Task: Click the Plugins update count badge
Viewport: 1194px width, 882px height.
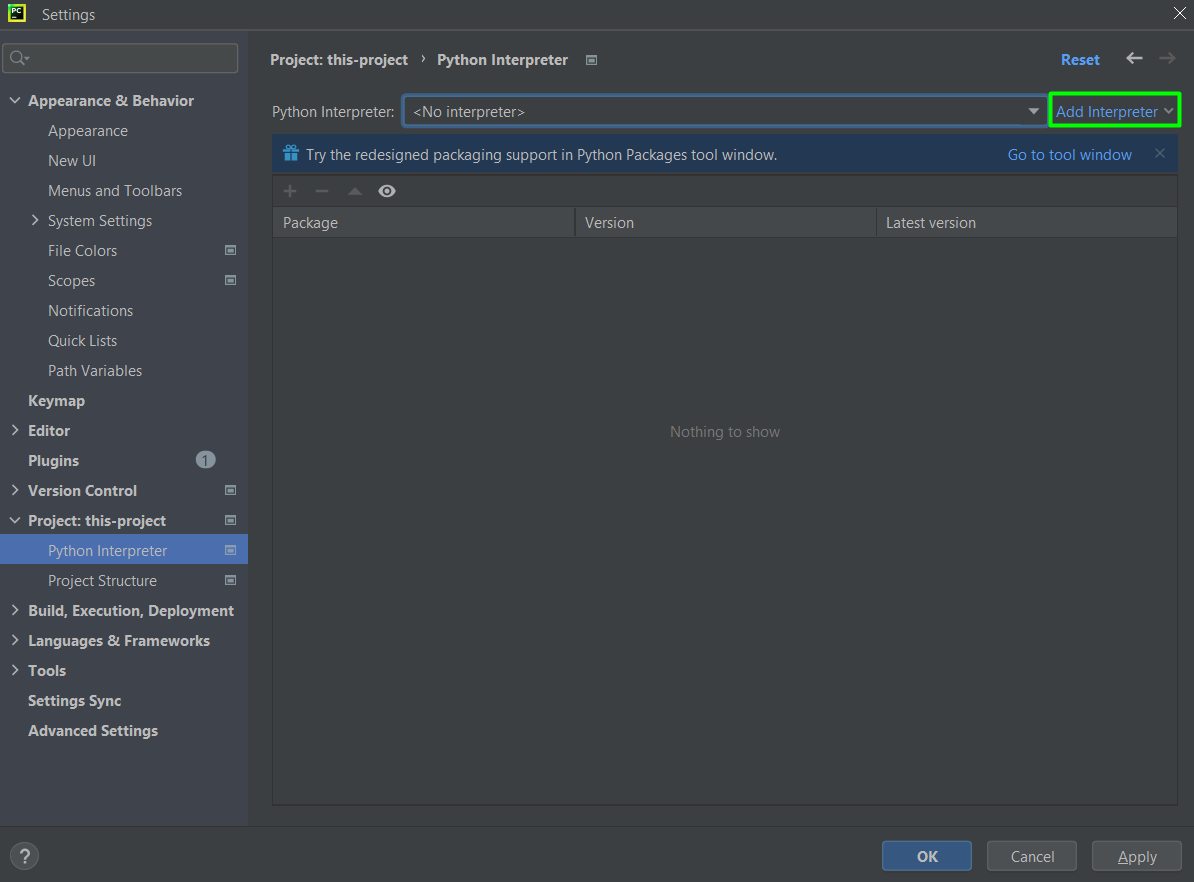Action: (x=206, y=460)
